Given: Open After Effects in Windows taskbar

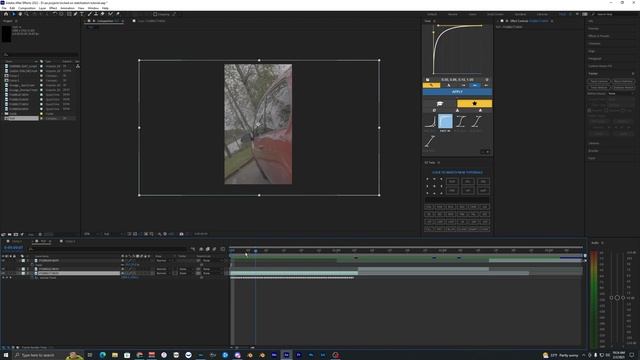Looking at the screenshot, I should [286, 355].
